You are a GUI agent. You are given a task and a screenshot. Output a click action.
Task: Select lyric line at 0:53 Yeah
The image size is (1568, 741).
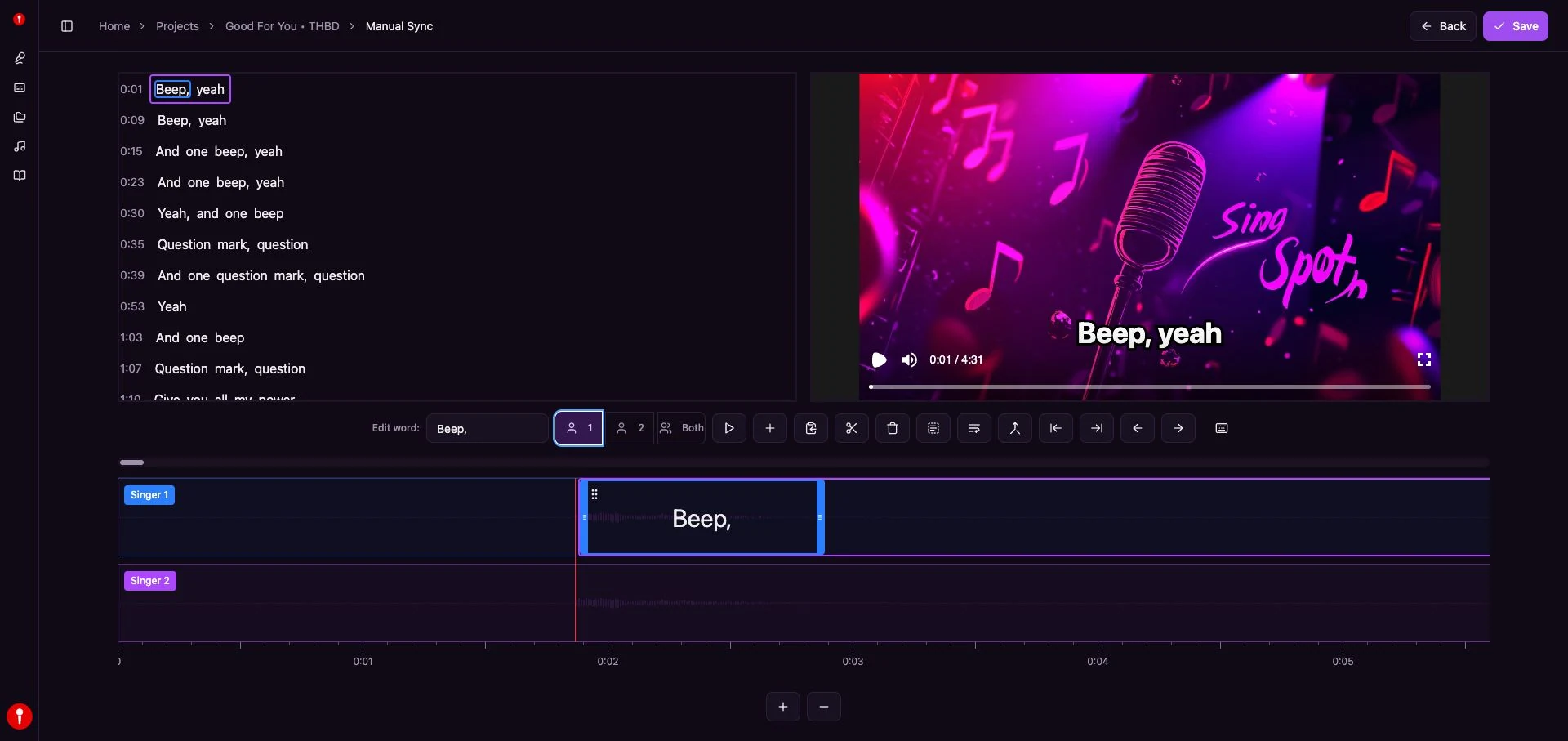pyautogui.click(x=171, y=306)
